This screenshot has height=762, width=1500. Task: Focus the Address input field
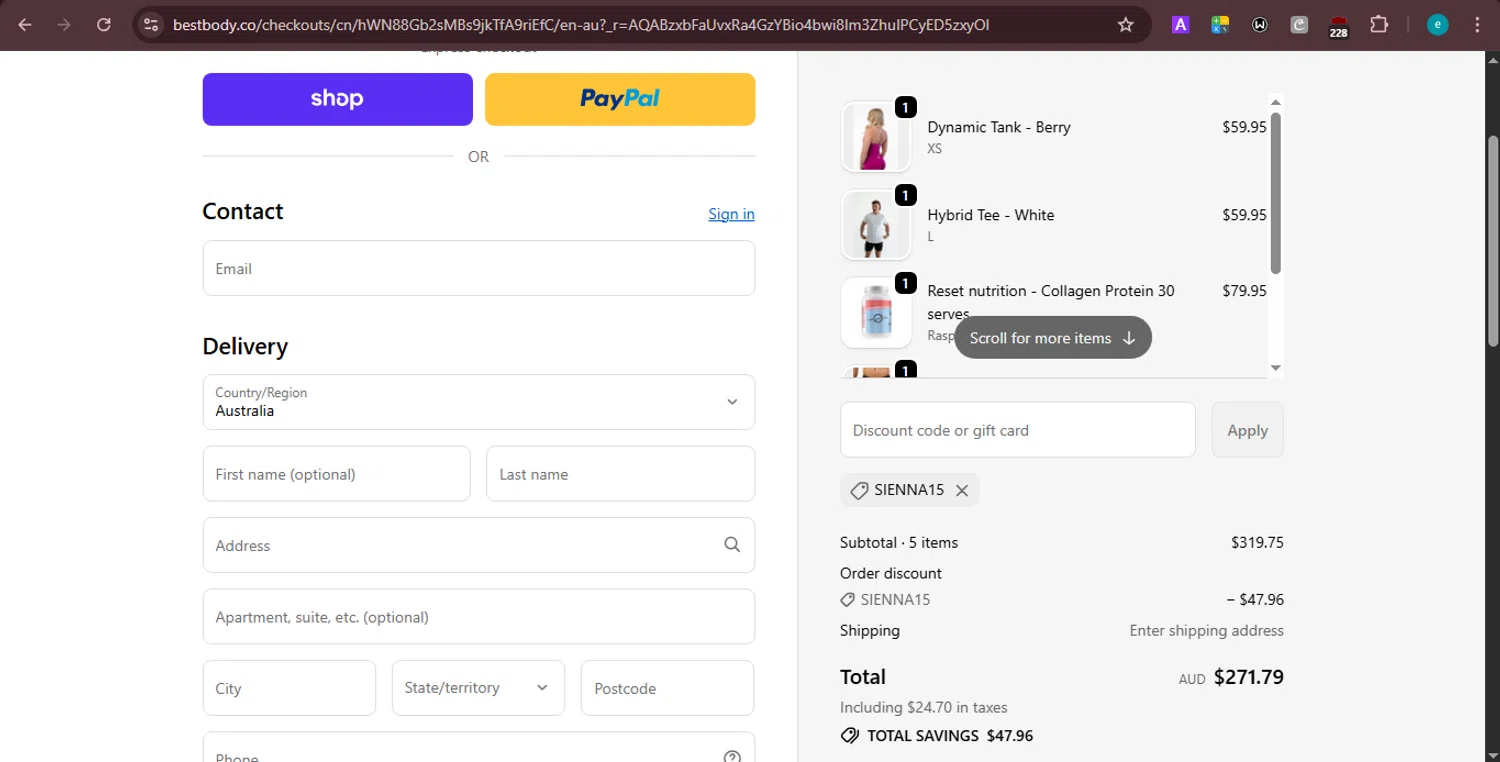[478, 545]
